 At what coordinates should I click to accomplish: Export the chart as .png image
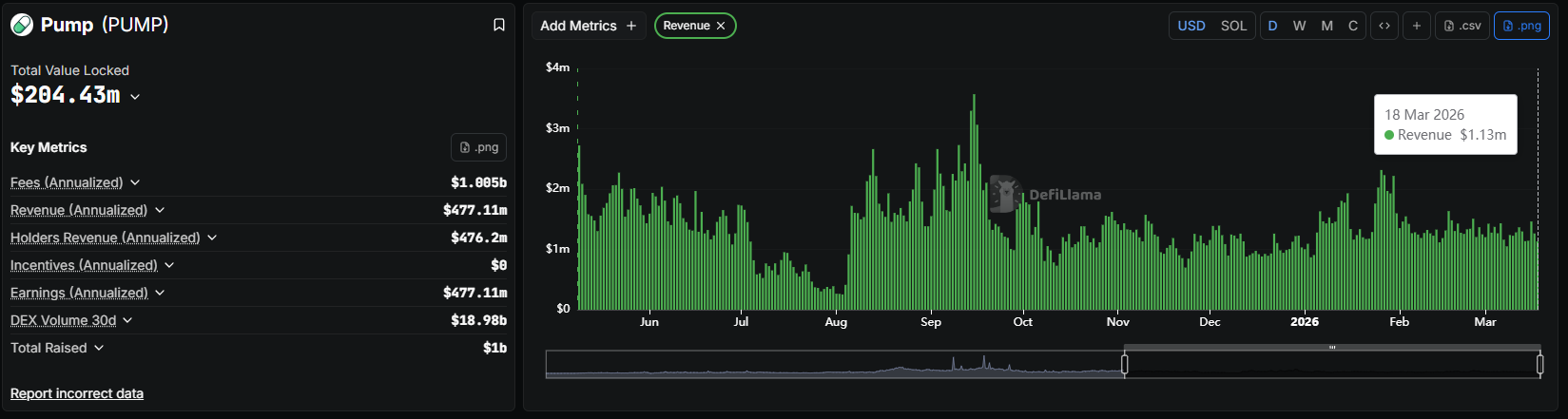pyautogui.click(x=1521, y=26)
